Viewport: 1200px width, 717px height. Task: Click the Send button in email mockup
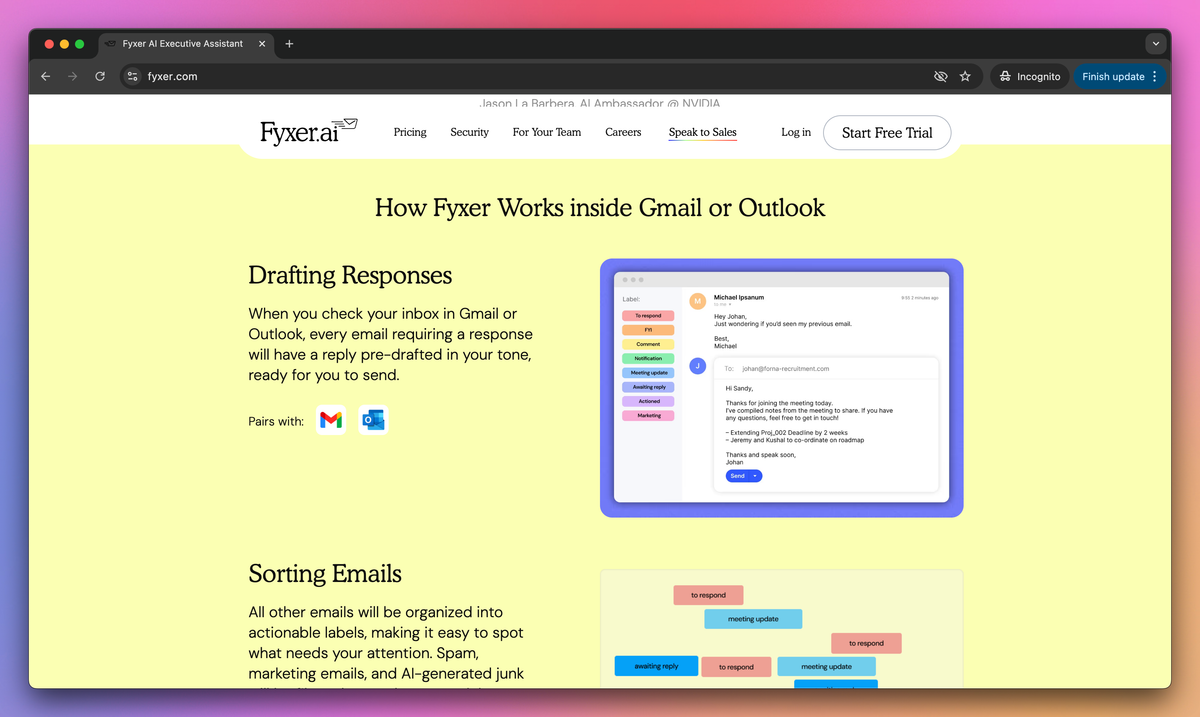pyautogui.click(x=743, y=476)
